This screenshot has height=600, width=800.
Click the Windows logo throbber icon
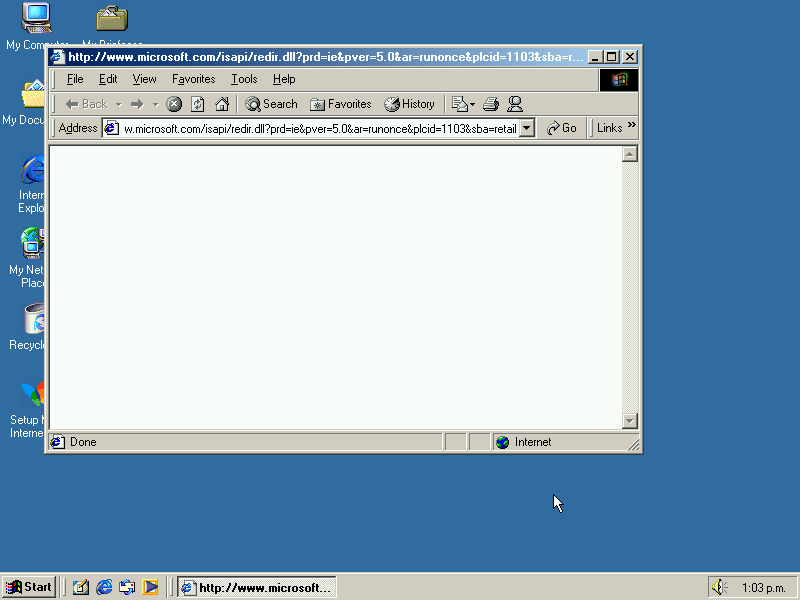coord(618,80)
